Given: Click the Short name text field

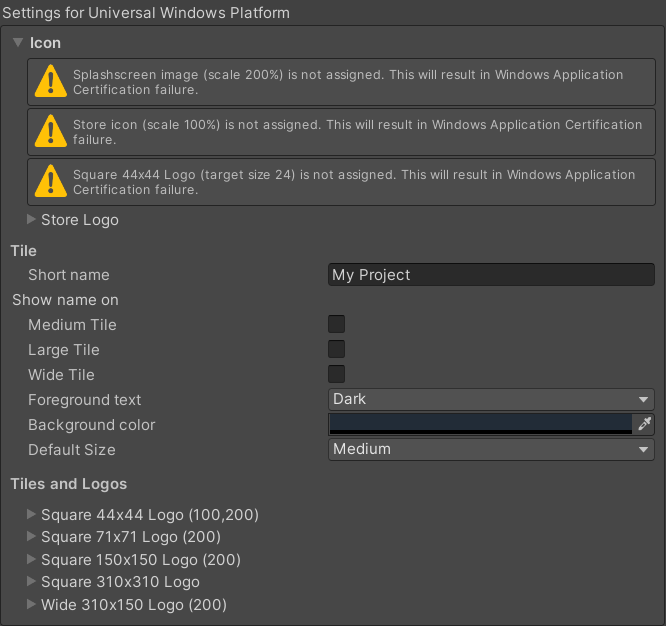Looking at the screenshot, I should pyautogui.click(x=491, y=275).
